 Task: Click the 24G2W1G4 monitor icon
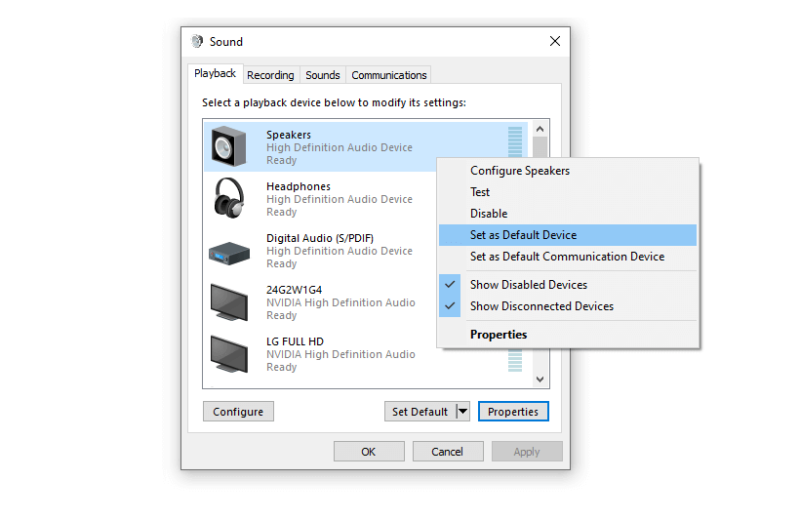[x=229, y=302]
